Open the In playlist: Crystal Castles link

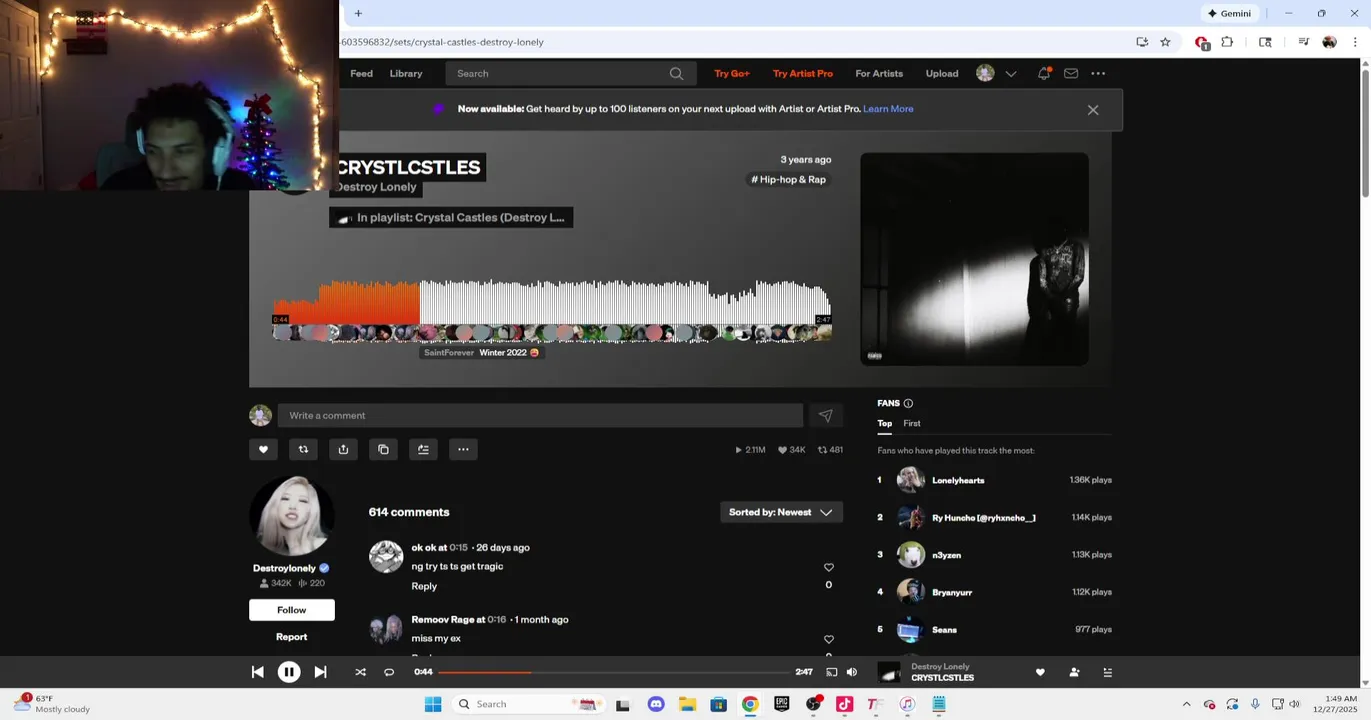coord(451,218)
